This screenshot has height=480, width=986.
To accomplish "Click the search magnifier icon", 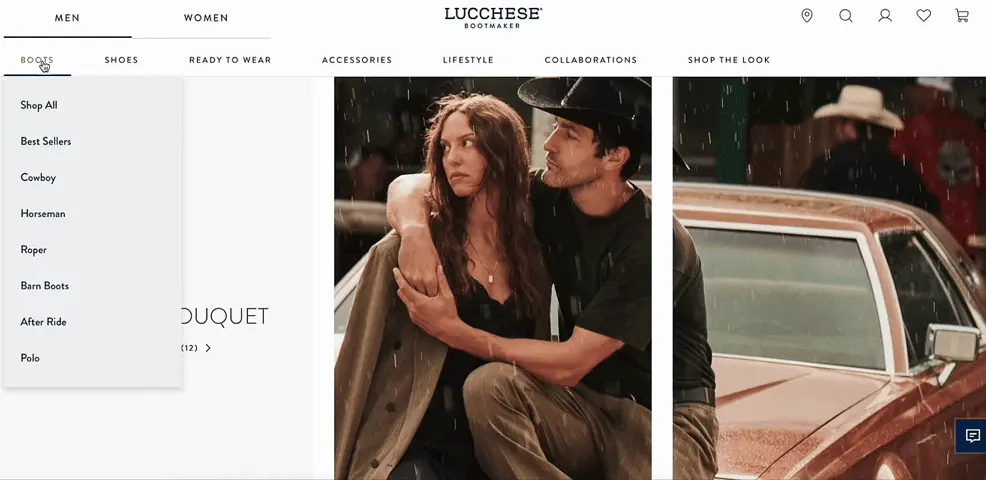I will point(846,16).
